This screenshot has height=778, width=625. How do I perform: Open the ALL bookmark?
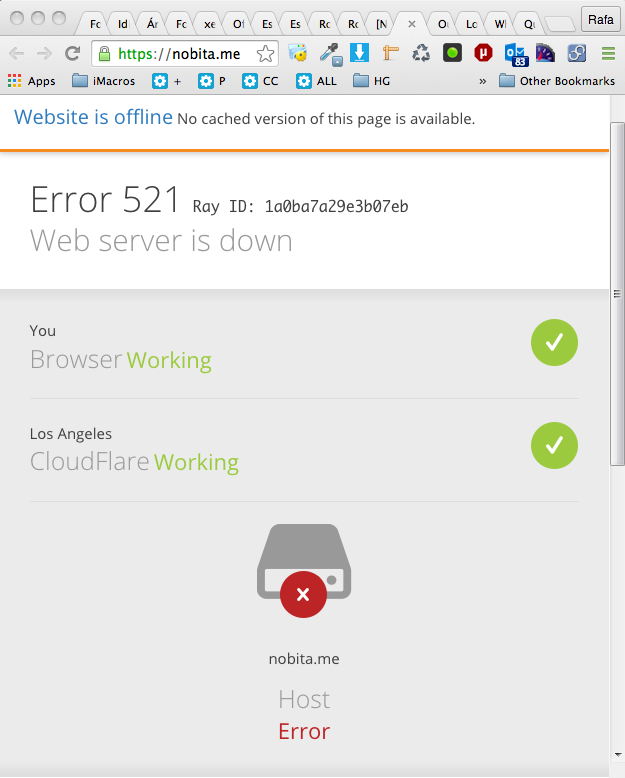coord(317,81)
